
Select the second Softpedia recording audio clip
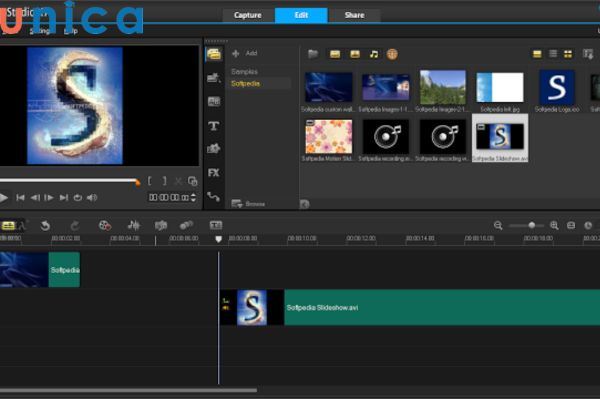pos(443,137)
